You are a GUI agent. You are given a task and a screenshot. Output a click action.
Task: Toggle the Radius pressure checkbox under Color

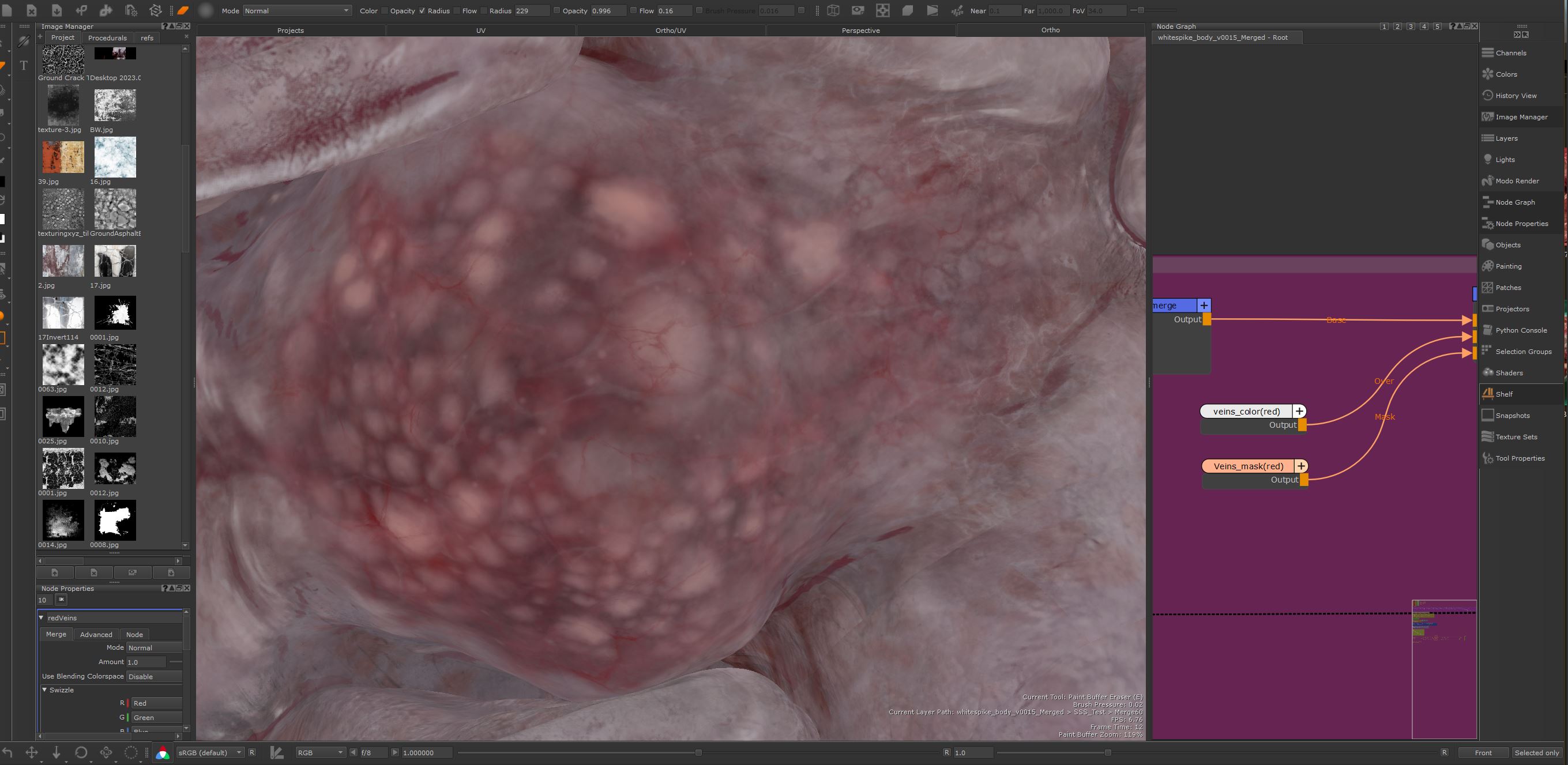pyautogui.click(x=422, y=10)
